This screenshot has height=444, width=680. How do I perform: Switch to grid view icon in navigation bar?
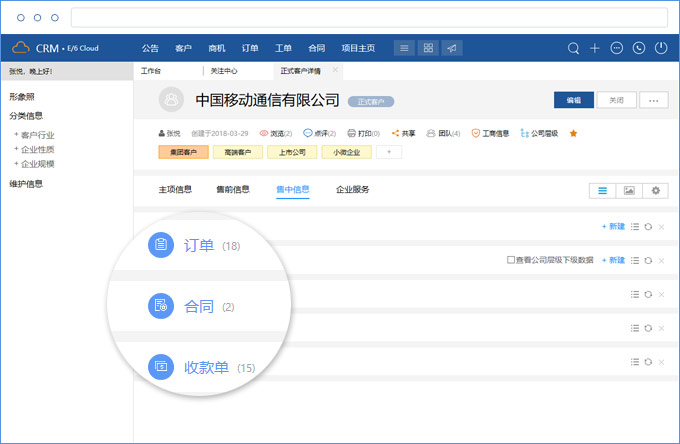tap(428, 48)
